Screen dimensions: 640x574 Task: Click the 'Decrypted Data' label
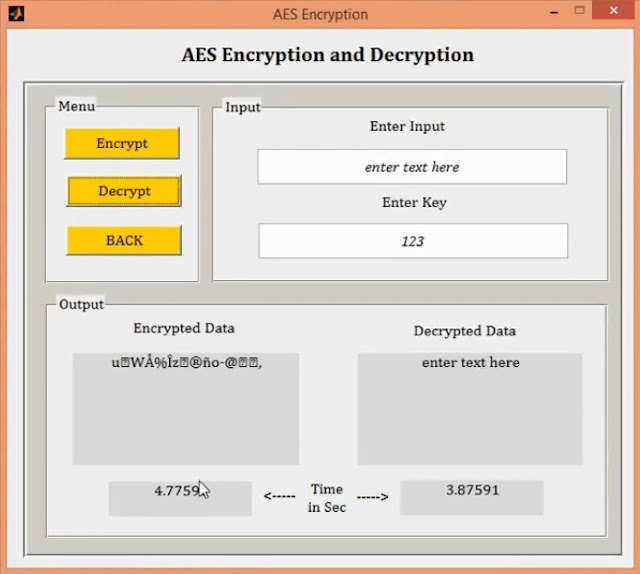[x=465, y=331]
